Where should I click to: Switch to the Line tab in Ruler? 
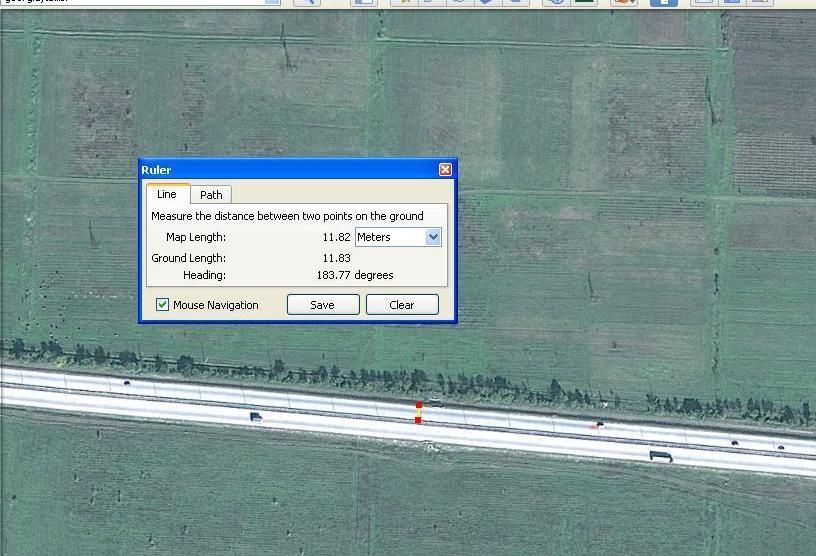point(168,194)
